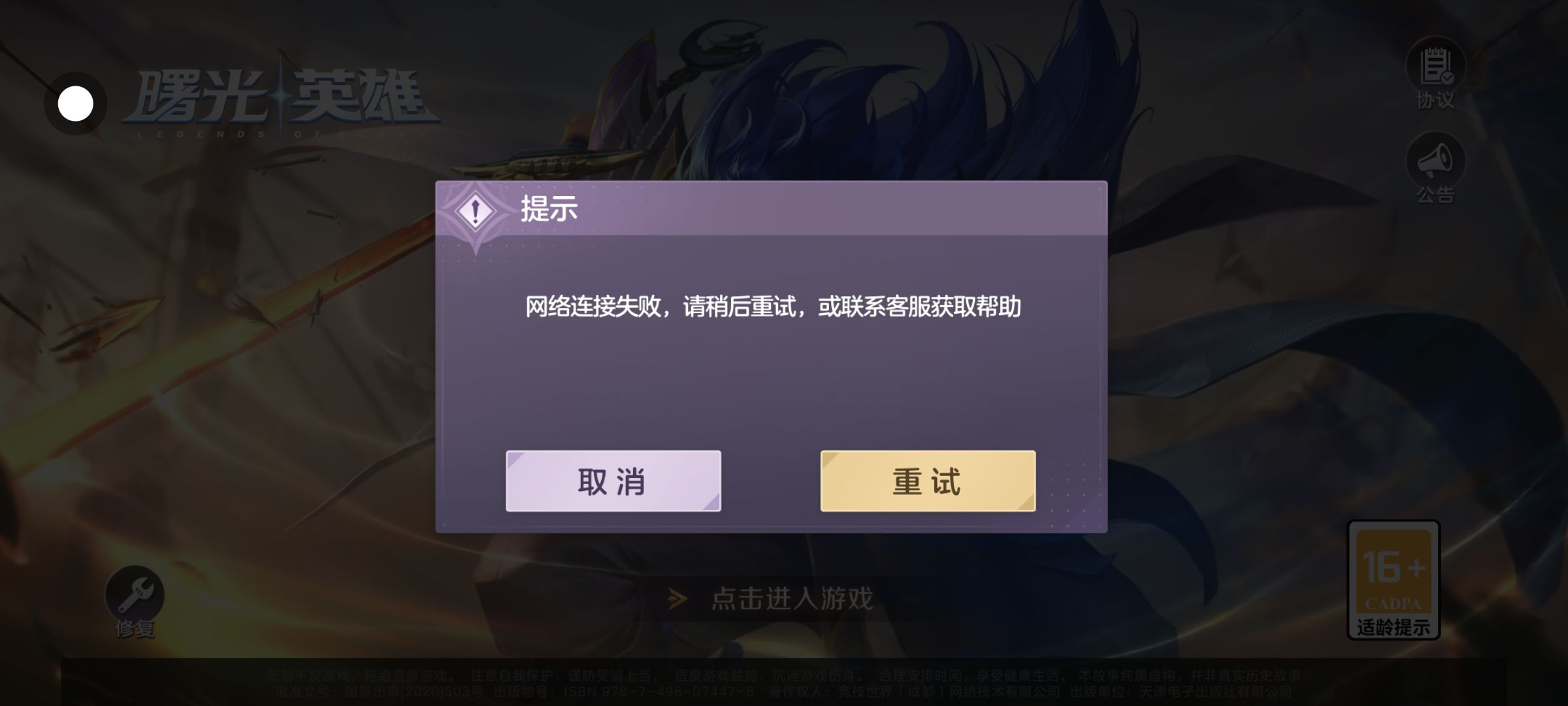Retry the connection with 重试 button
1568x706 pixels.
(x=928, y=481)
